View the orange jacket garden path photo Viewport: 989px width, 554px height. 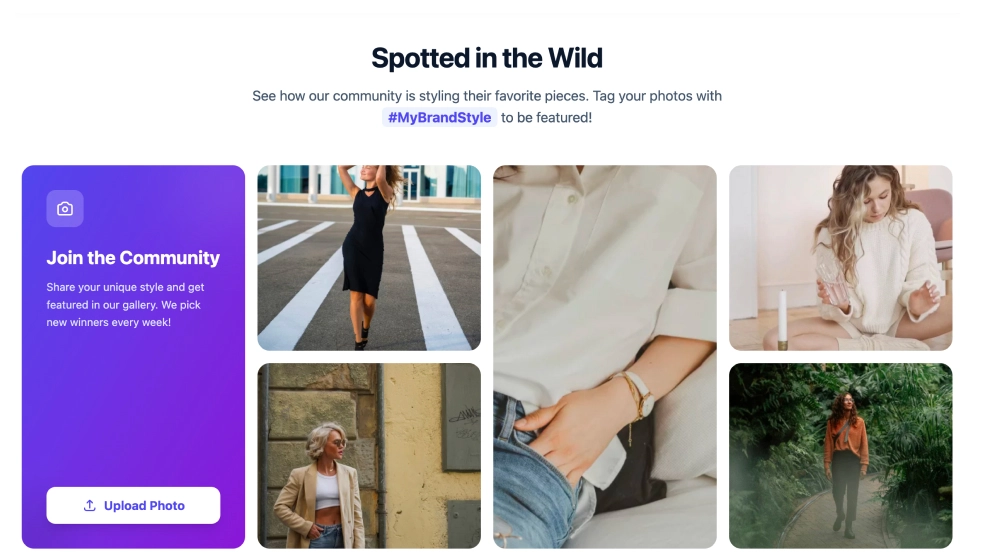pos(840,455)
